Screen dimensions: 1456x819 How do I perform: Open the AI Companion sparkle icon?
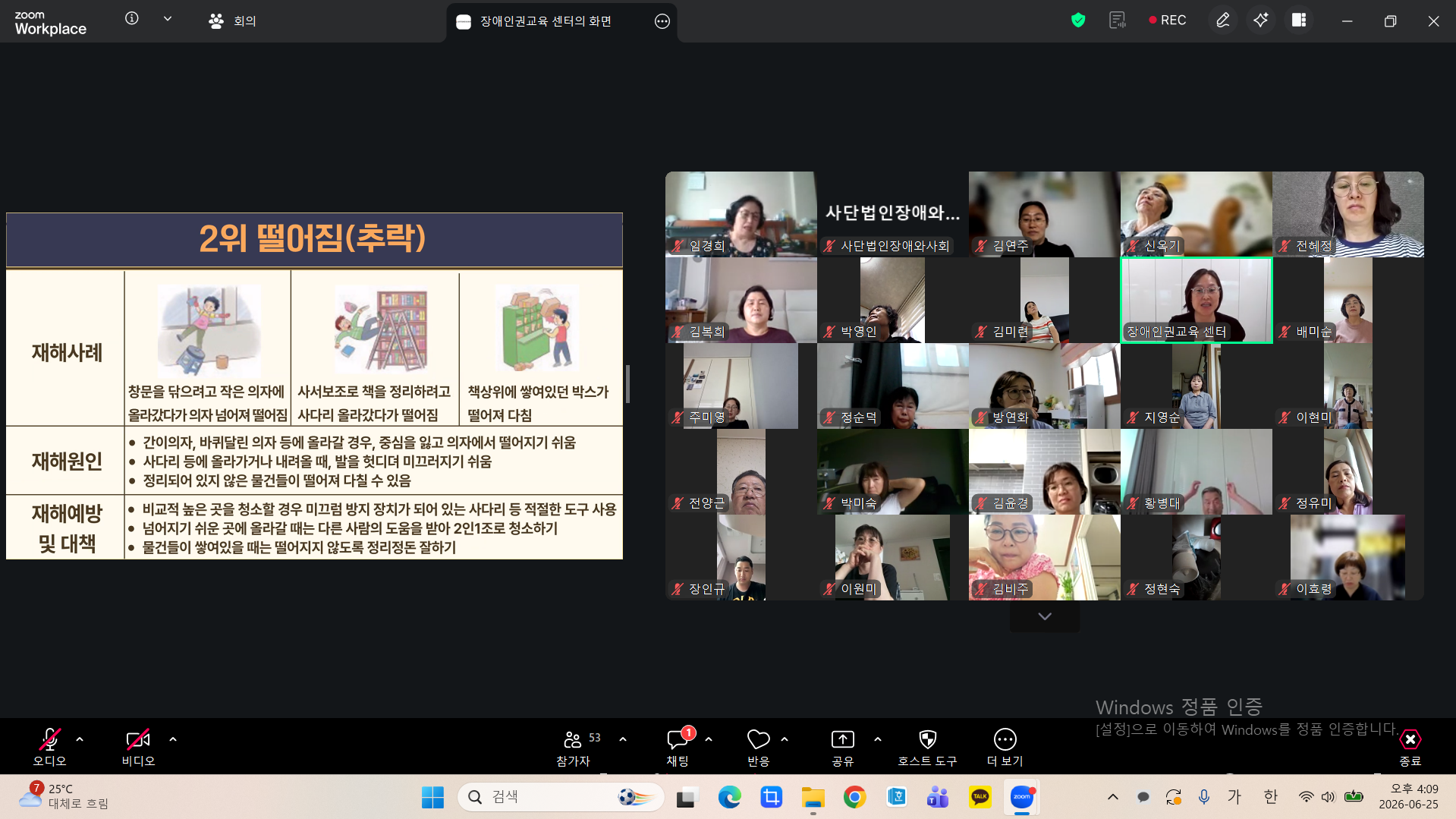coord(1261,20)
